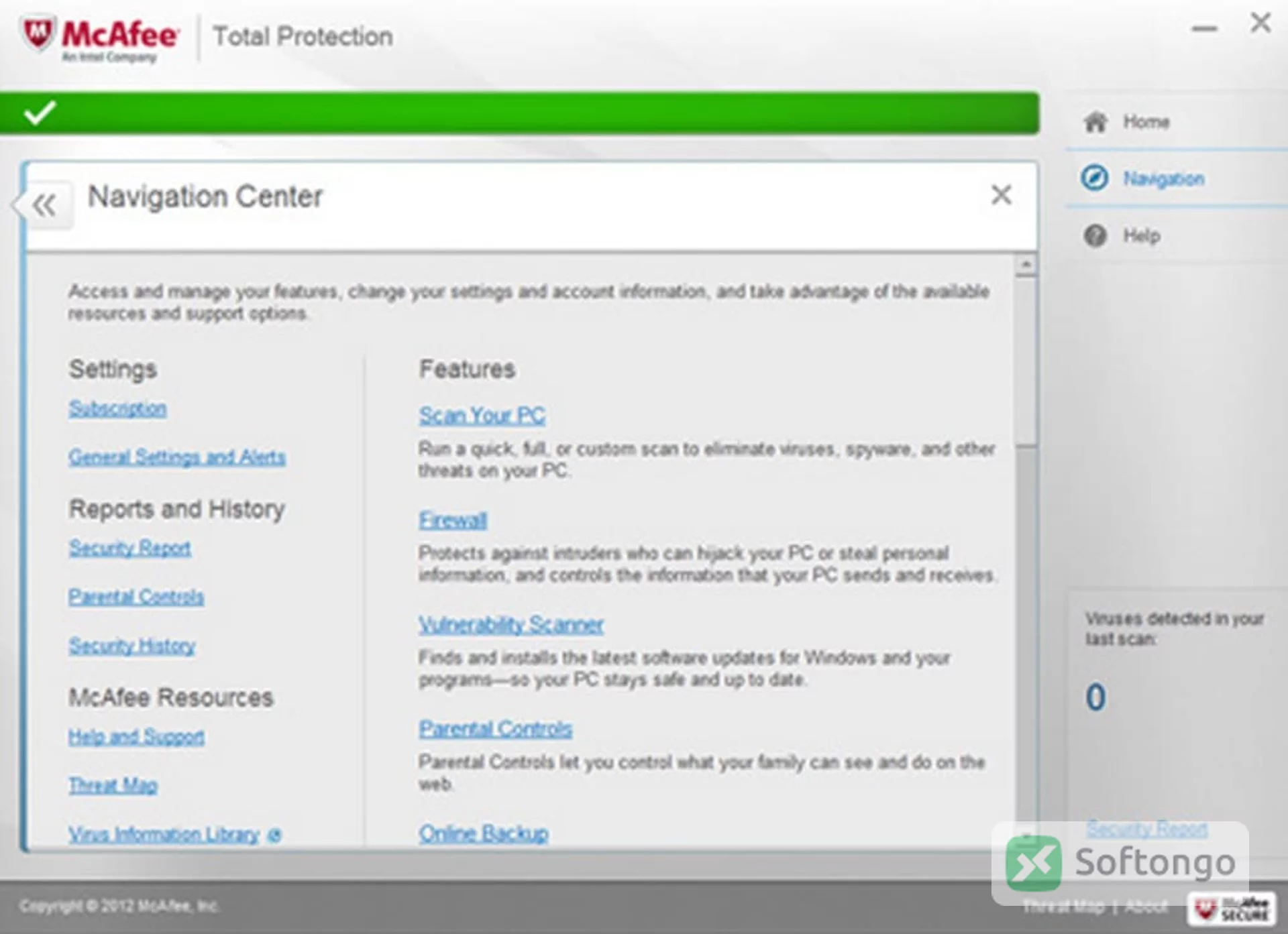Open the Subscription settings link
This screenshot has width=1288, height=934.
(x=118, y=408)
